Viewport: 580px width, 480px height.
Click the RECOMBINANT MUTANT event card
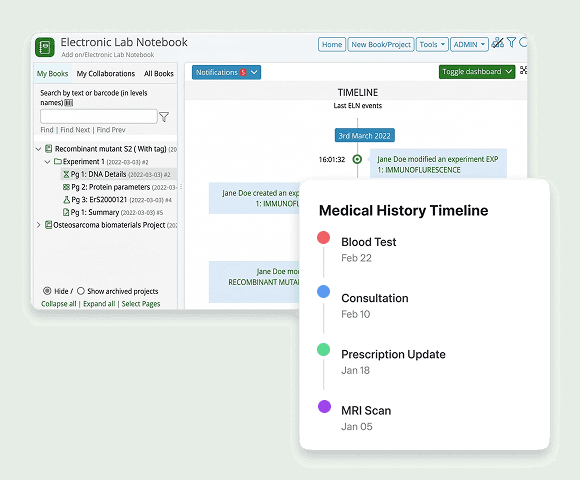(x=254, y=282)
